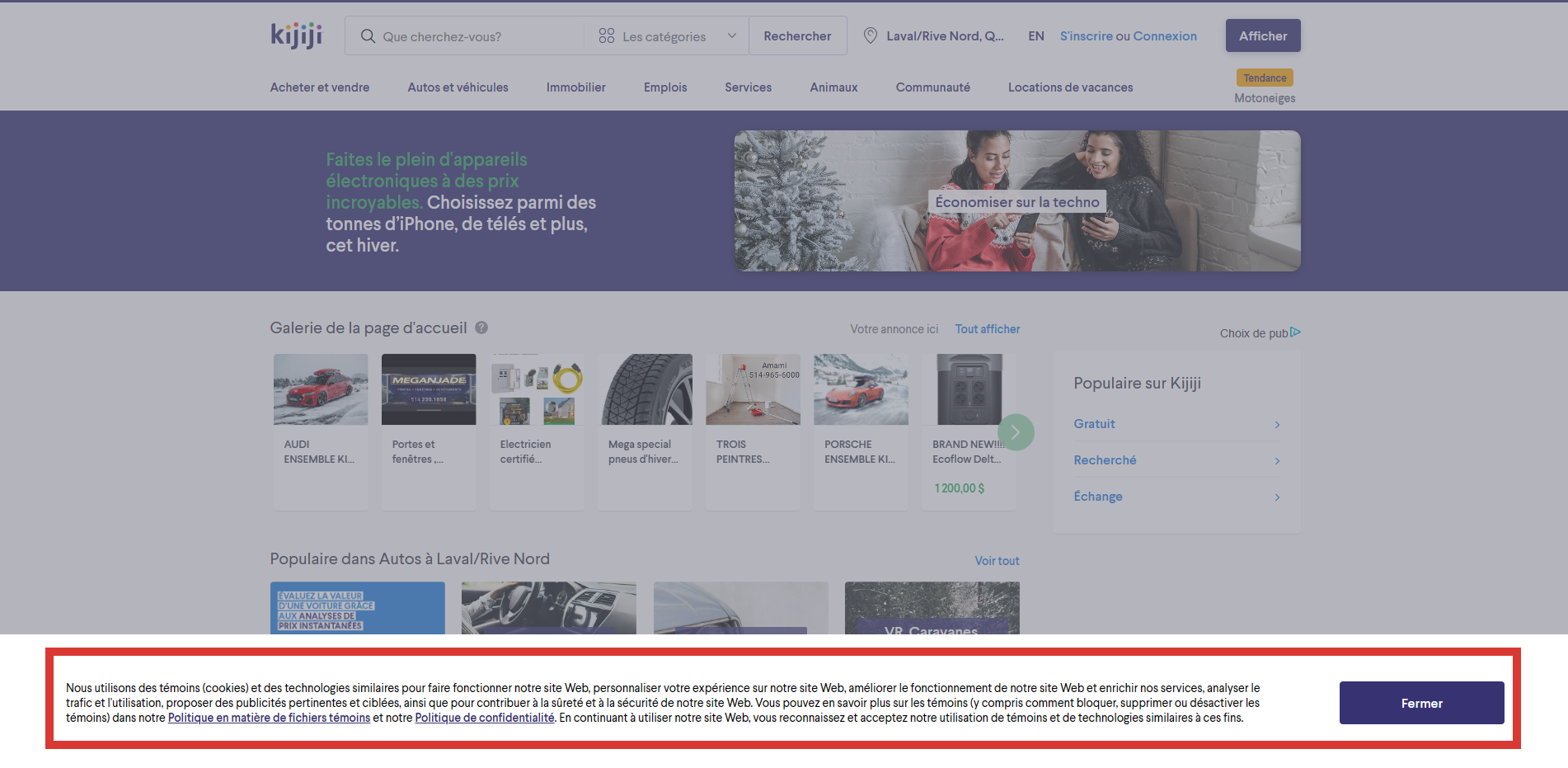Open the Politique de confidentialité link

[485, 717]
